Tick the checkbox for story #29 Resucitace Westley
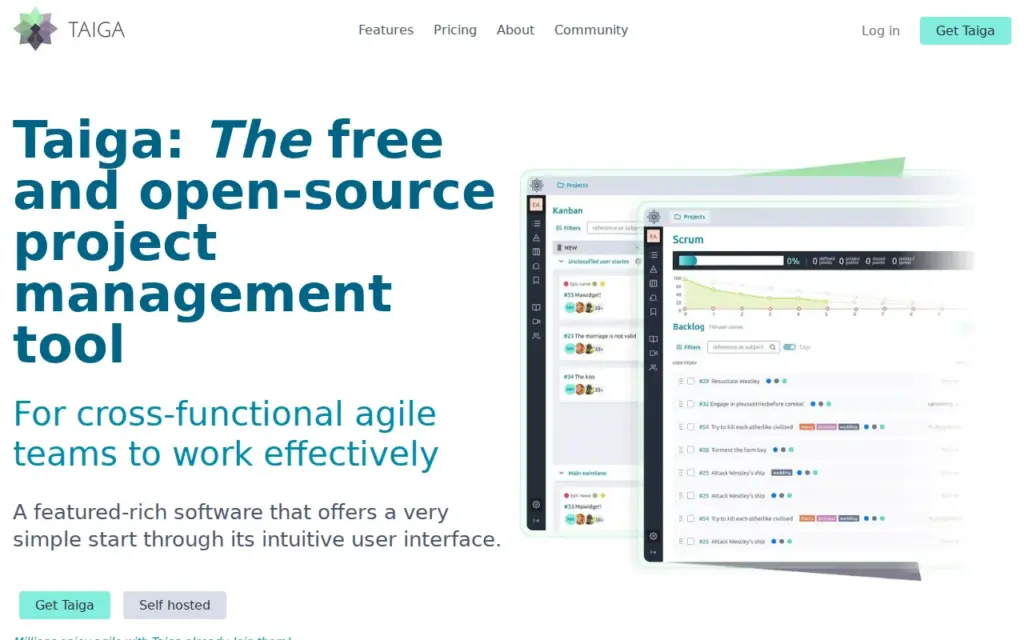1024x640 pixels. 690,381
